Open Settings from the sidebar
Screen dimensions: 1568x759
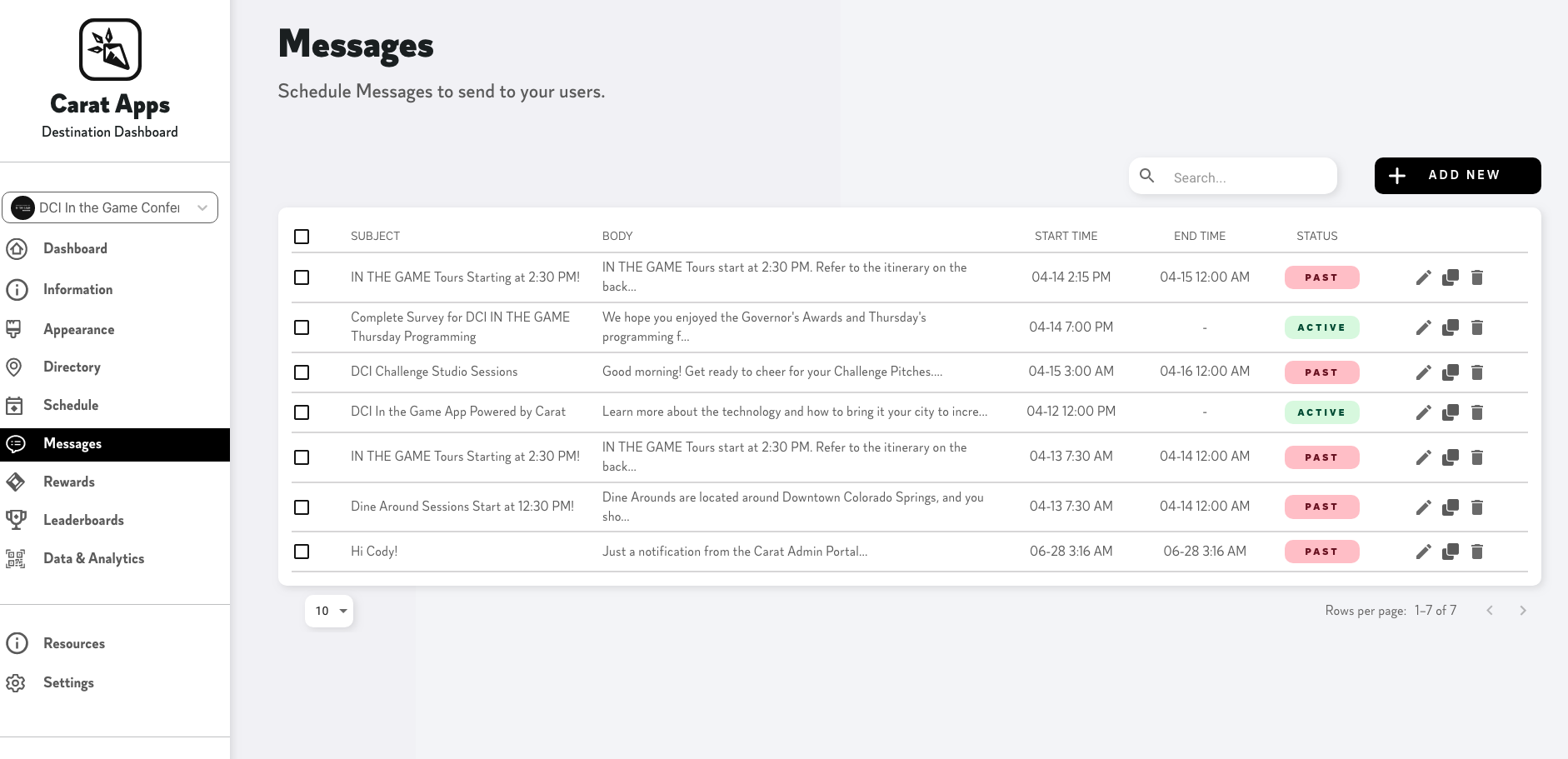[x=68, y=682]
